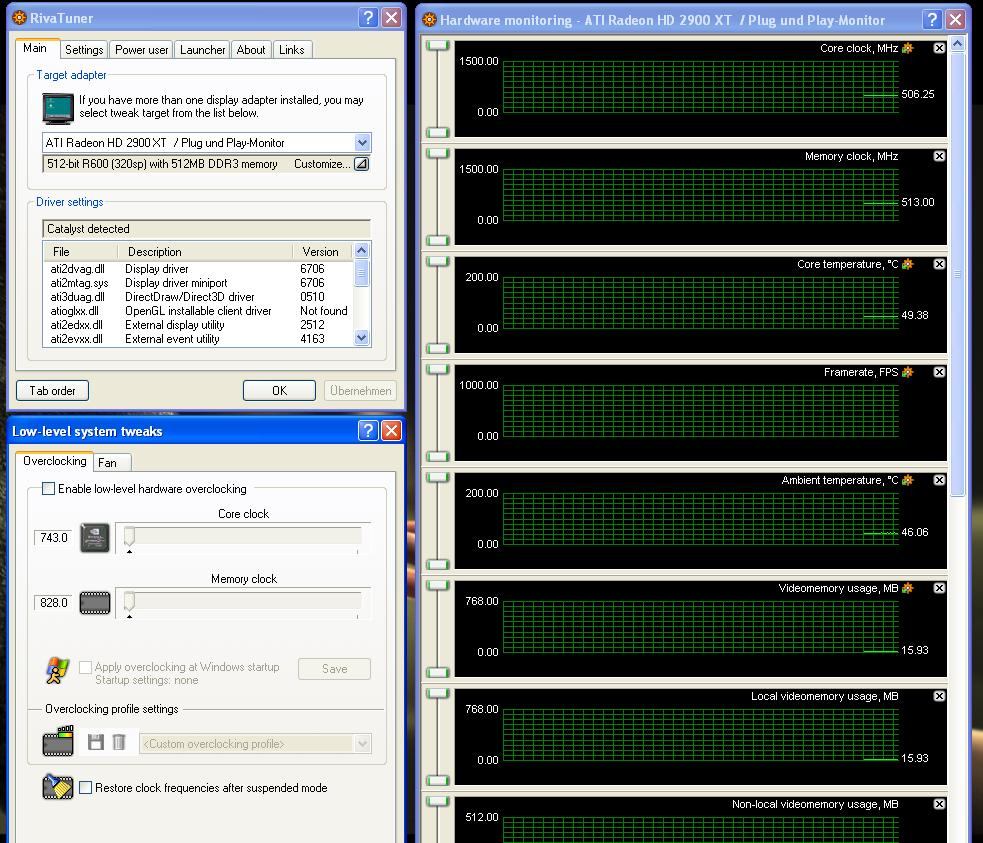Image resolution: width=983 pixels, height=843 pixels.
Task: Open setup icon beside Core temperature title
Action: point(908,264)
